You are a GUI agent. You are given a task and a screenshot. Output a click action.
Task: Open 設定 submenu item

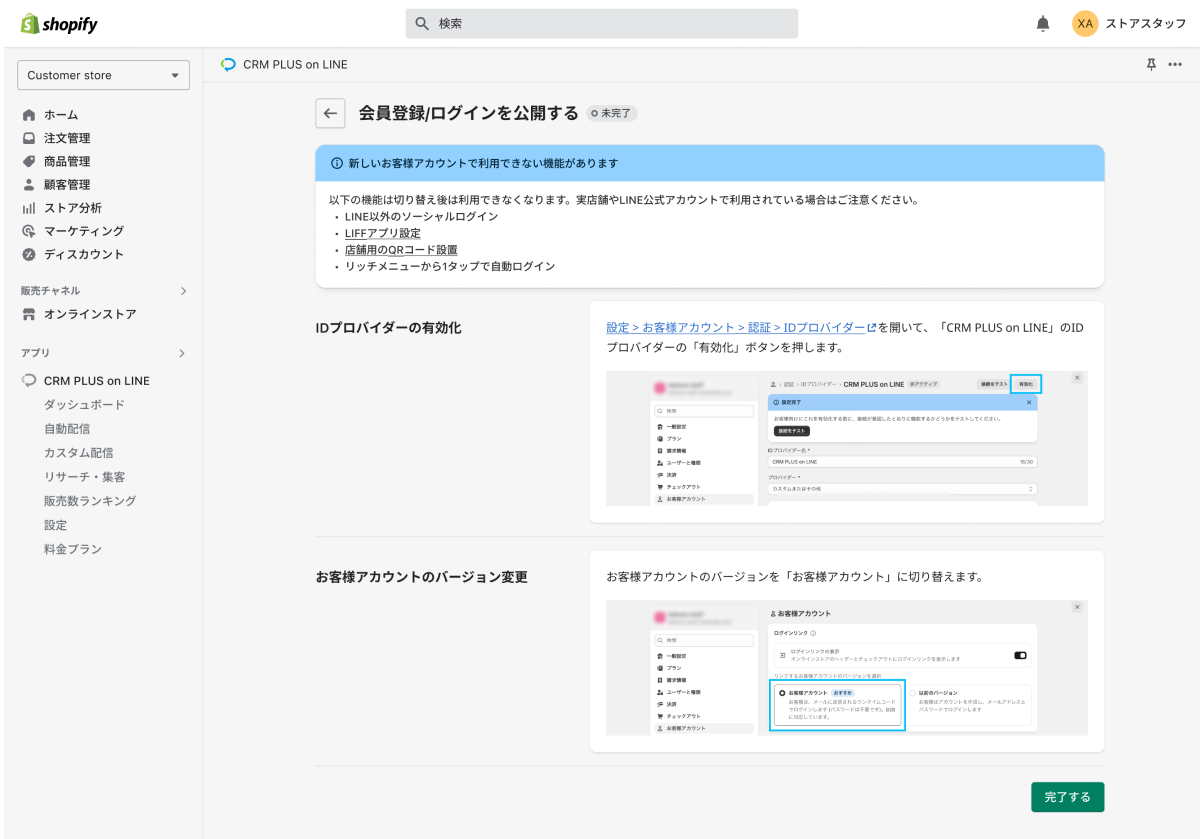click(56, 525)
